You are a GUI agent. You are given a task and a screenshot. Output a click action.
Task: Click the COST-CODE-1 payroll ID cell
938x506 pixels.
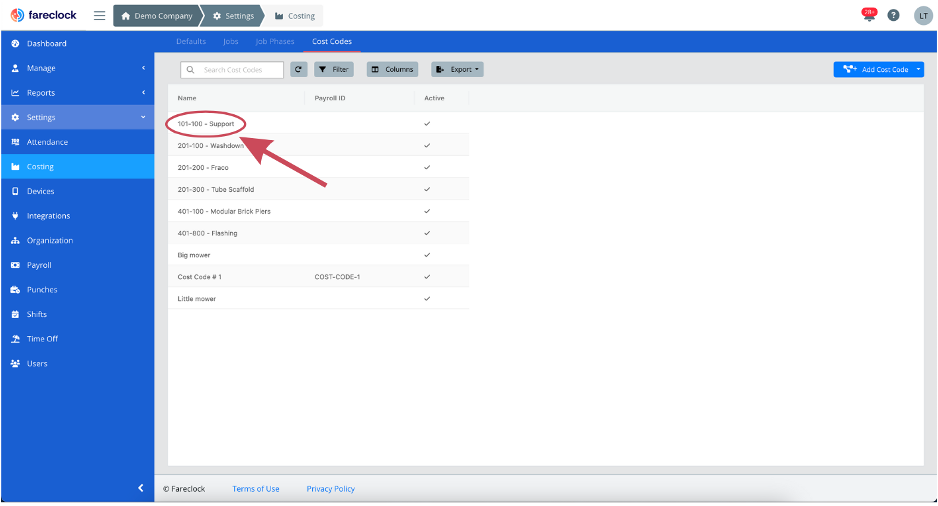click(x=337, y=277)
